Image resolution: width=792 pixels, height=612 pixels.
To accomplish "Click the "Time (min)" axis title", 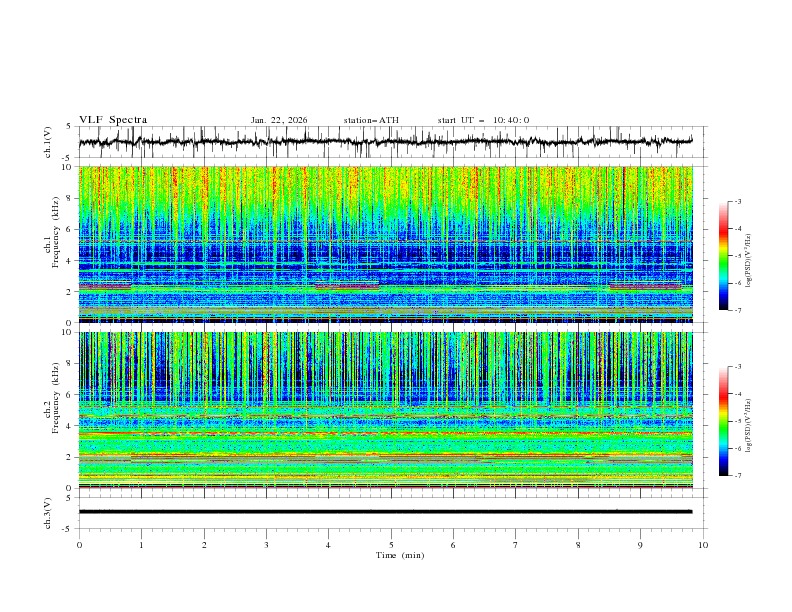I will coord(400,555).
